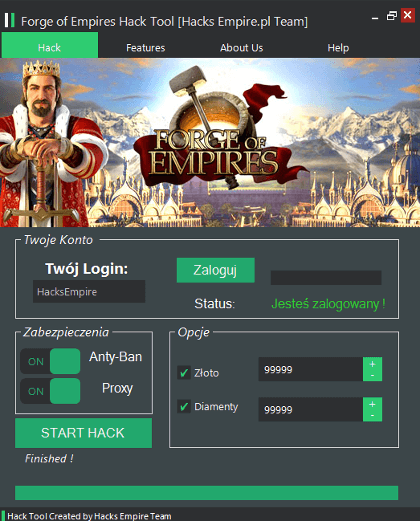
Task: Increase Diamenty amount with plus button
Action: pyautogui.click(x=372, y=404)
